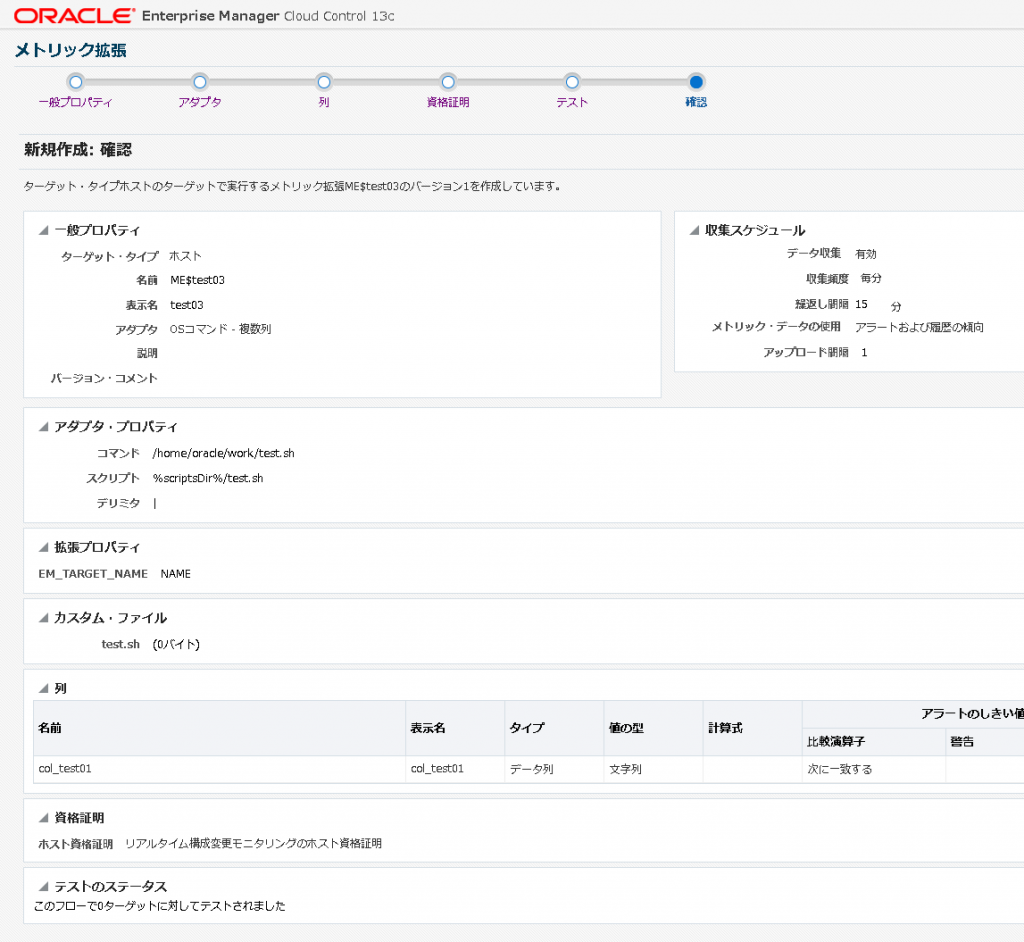Collapse the 列 section

pos(44,689)
